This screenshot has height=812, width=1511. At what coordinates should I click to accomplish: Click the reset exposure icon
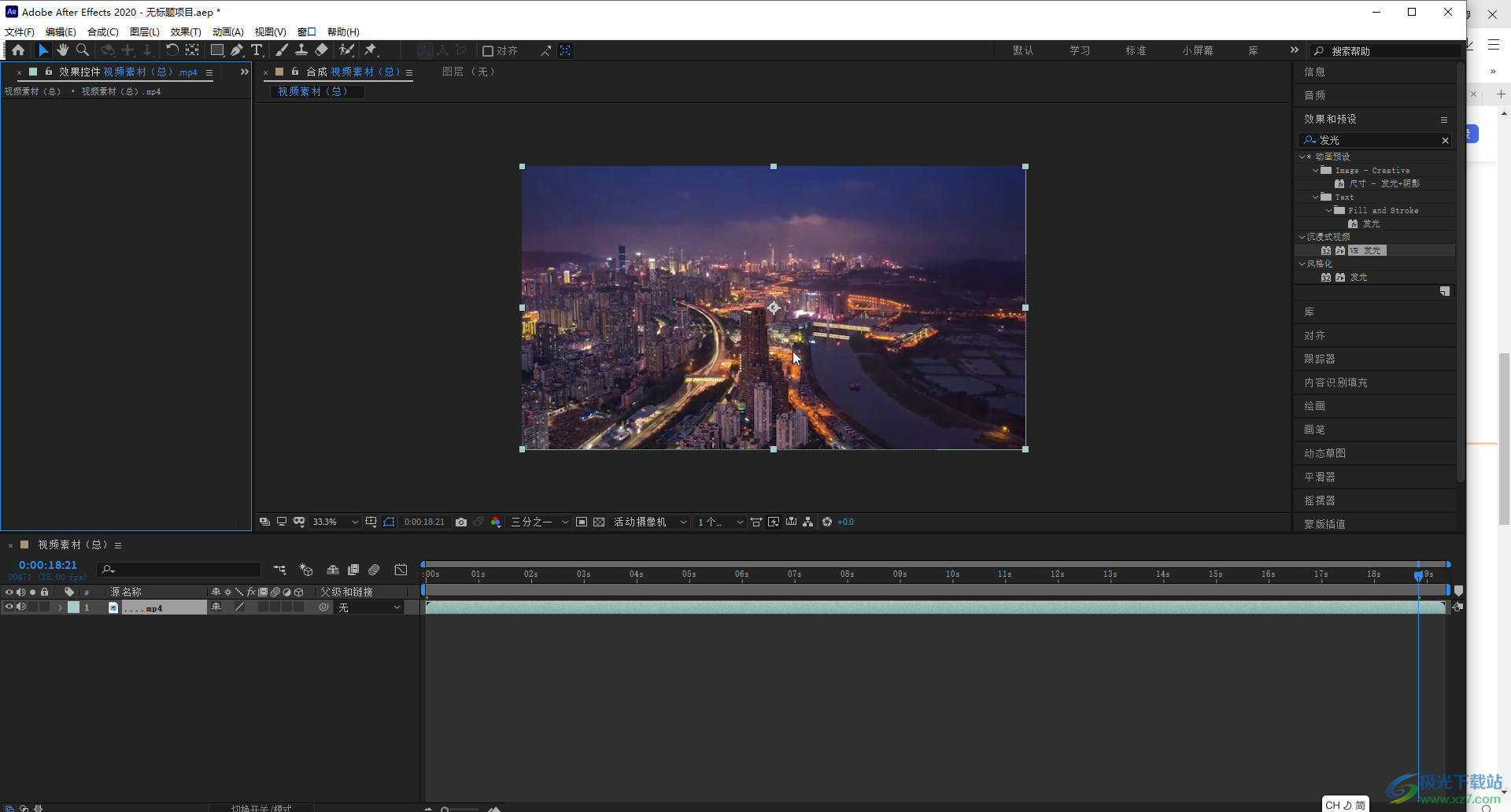827,522
